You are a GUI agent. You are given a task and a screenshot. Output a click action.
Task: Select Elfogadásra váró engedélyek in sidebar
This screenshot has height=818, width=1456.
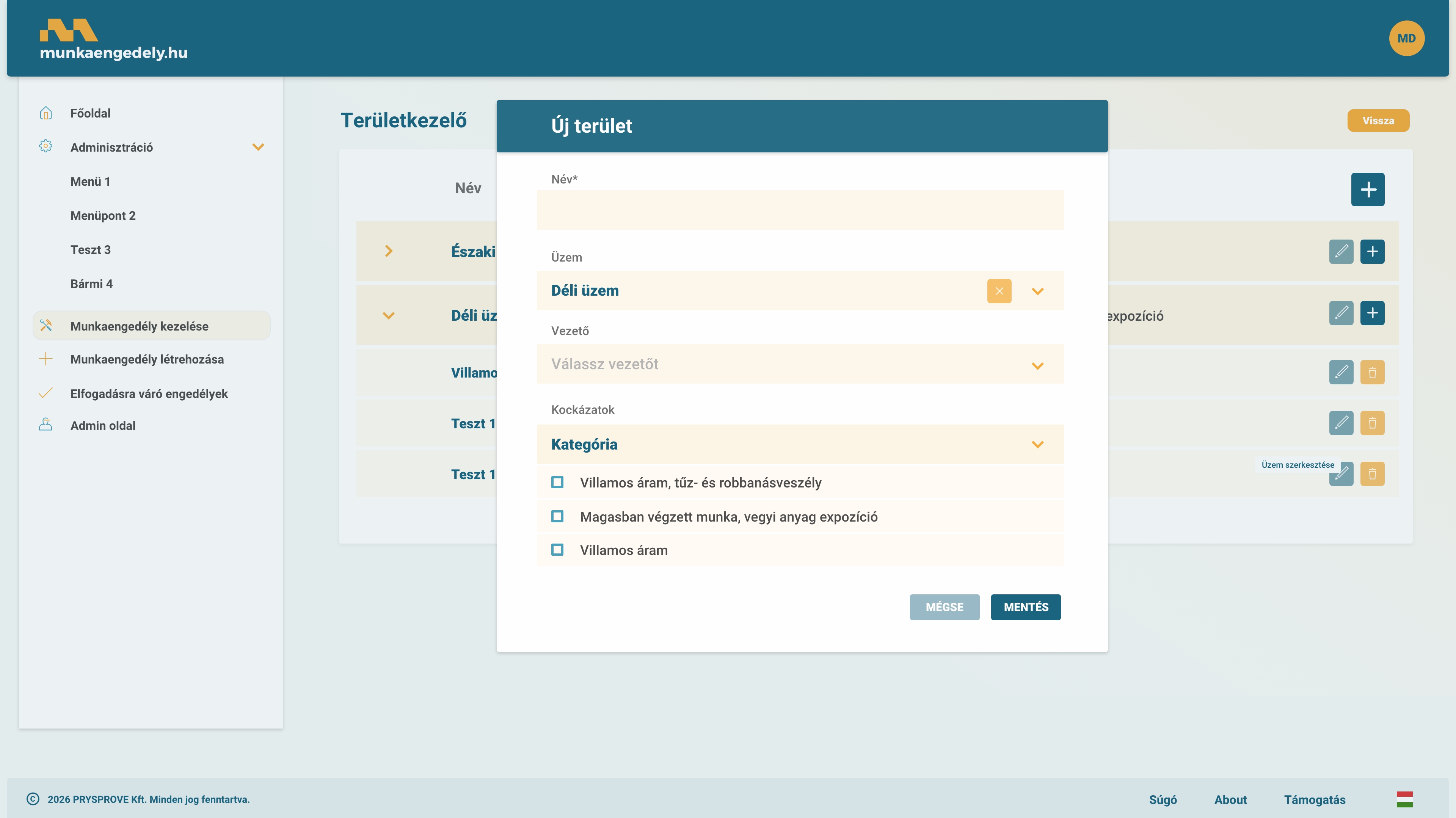click(149, 394)
